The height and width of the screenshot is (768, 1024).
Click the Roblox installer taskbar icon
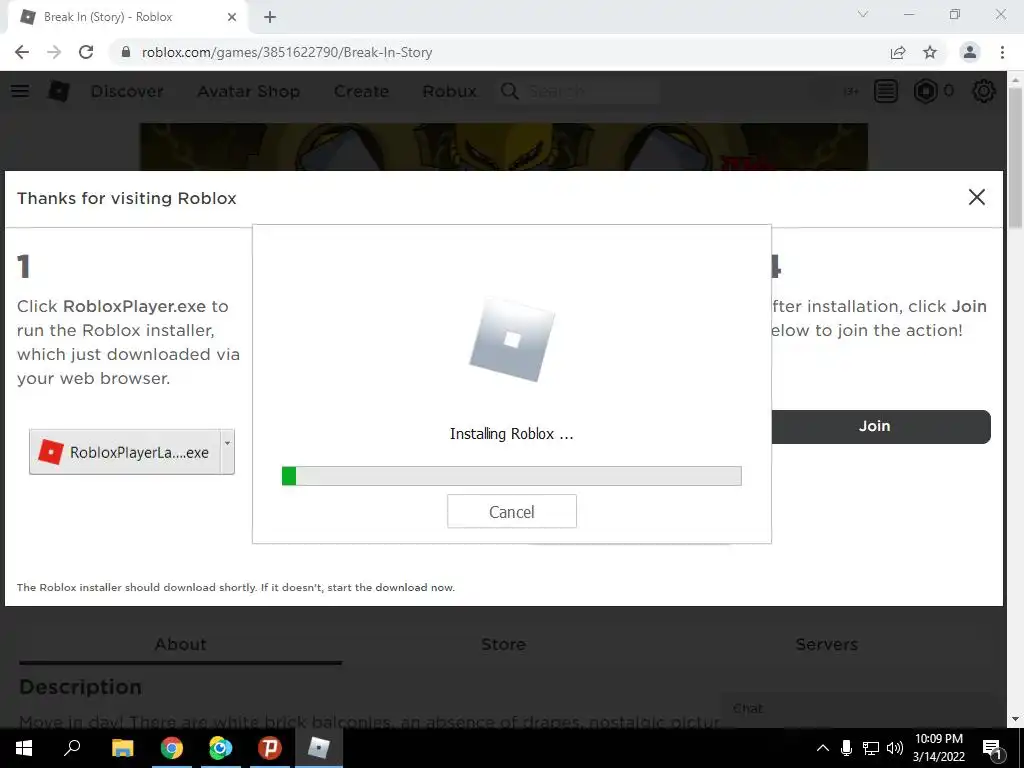coord(319,748)
